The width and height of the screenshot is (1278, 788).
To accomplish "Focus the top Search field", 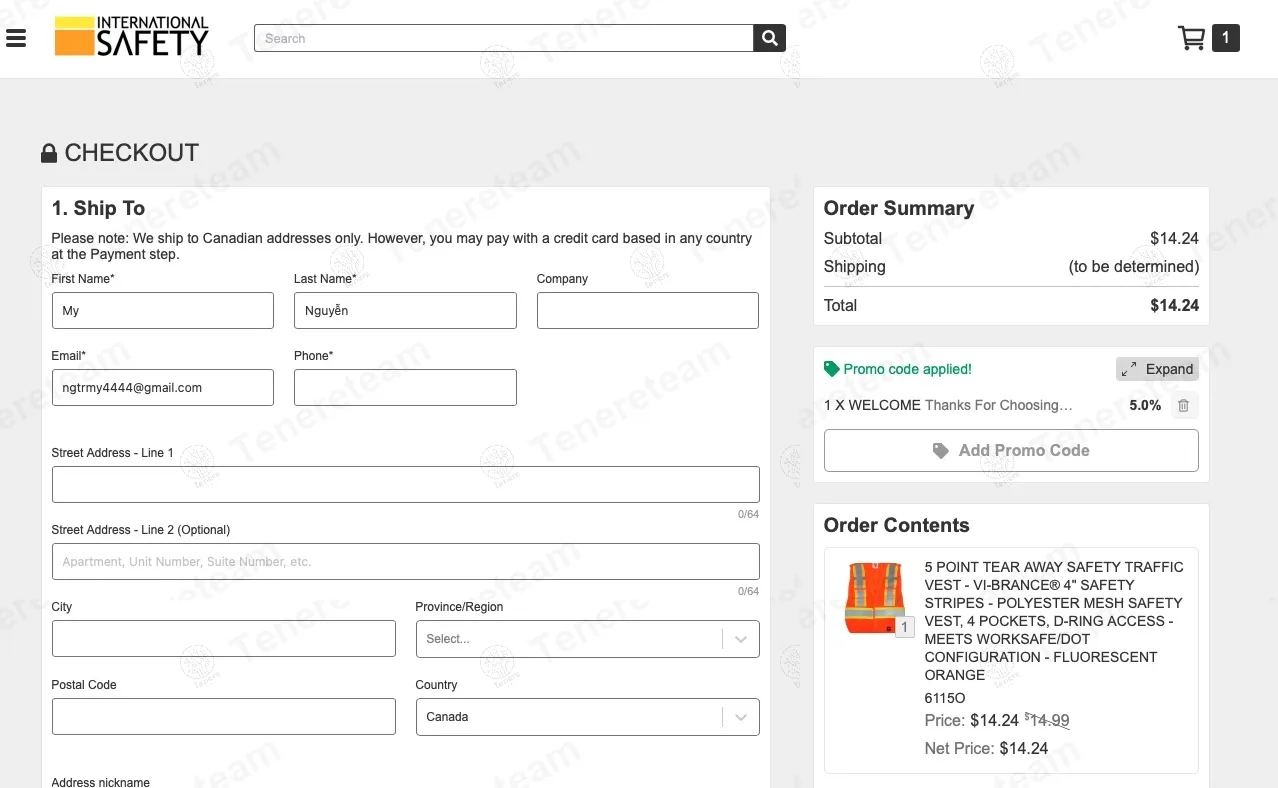I will tap(503, 38).
